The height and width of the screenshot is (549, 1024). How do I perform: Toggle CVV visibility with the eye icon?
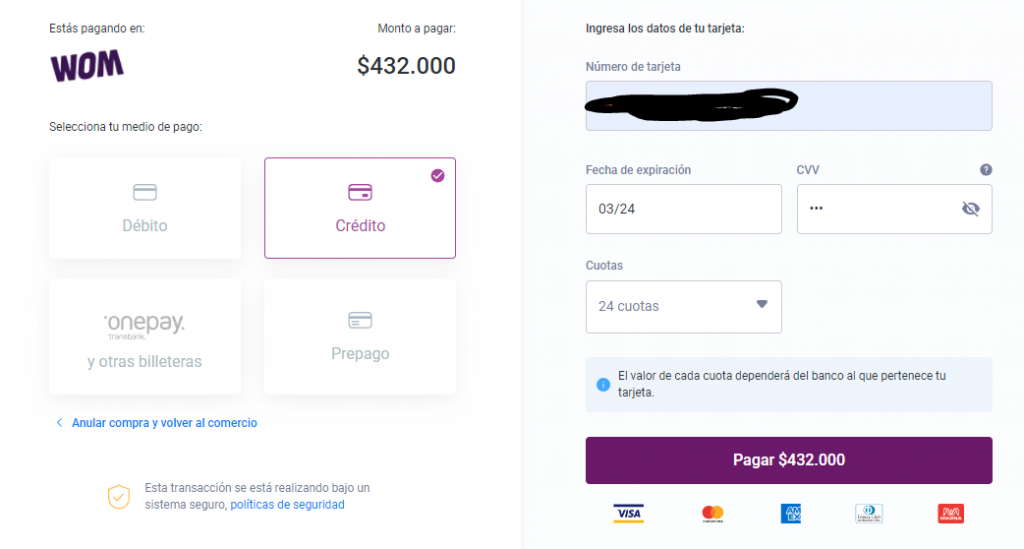(x=970, y=208)
